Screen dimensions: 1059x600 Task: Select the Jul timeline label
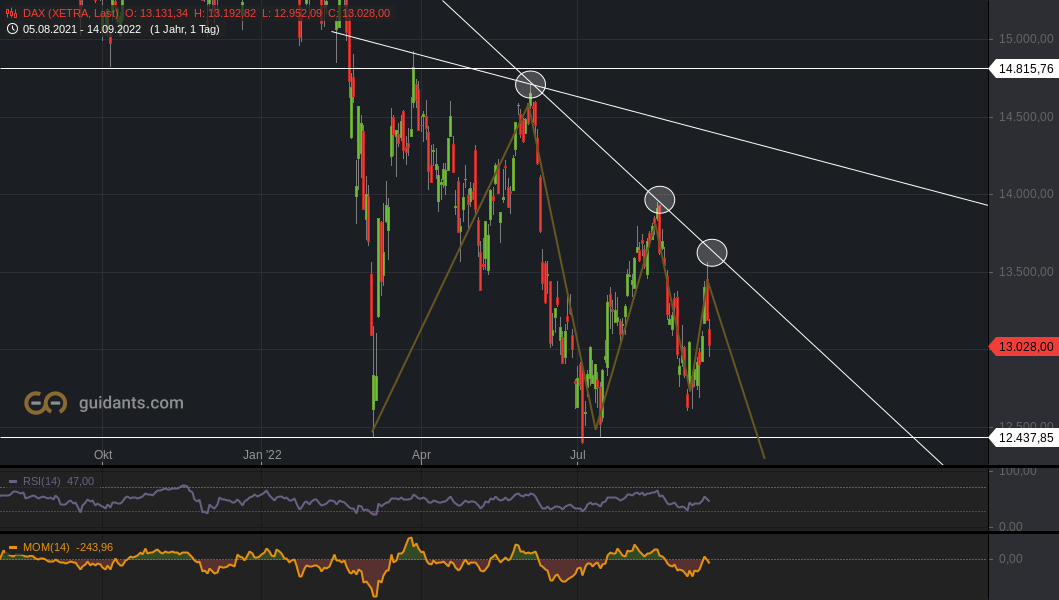coord(577,454)
